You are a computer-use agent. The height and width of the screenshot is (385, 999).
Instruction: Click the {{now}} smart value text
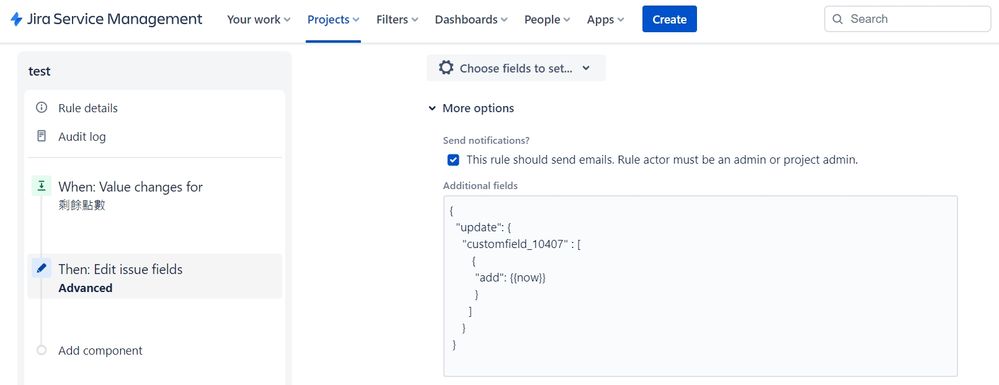[528, 278]
